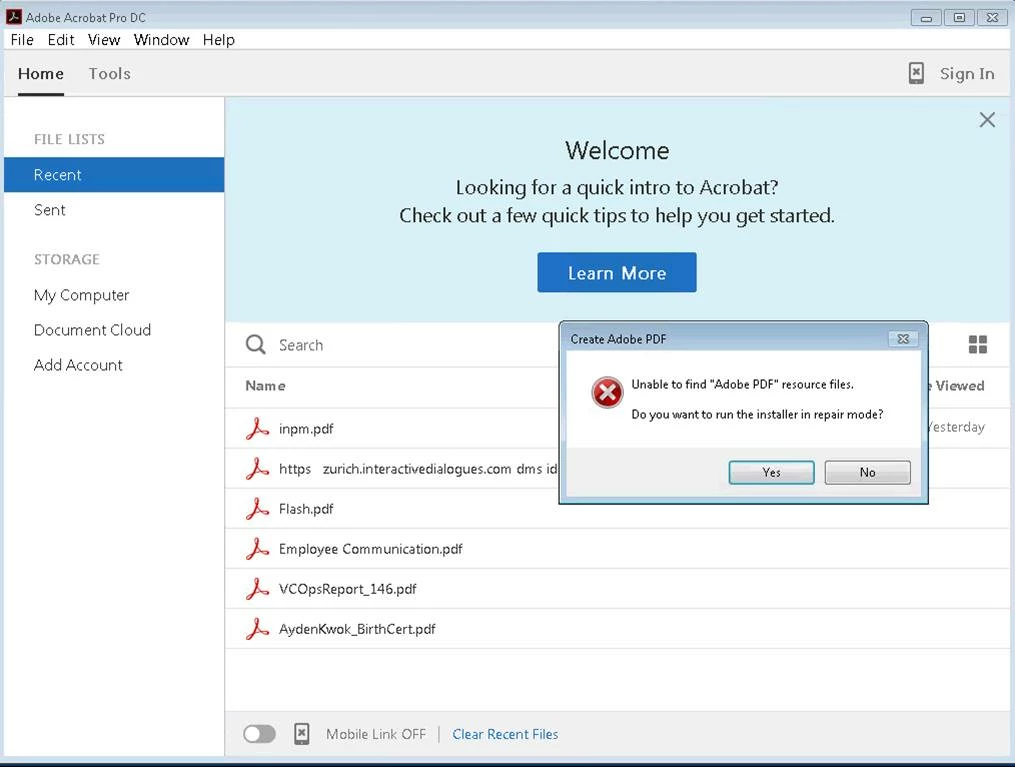Screen dimensions: 1015x767
Task: Click the mobile link phone icon in footer
Action: tap(302, 734)
